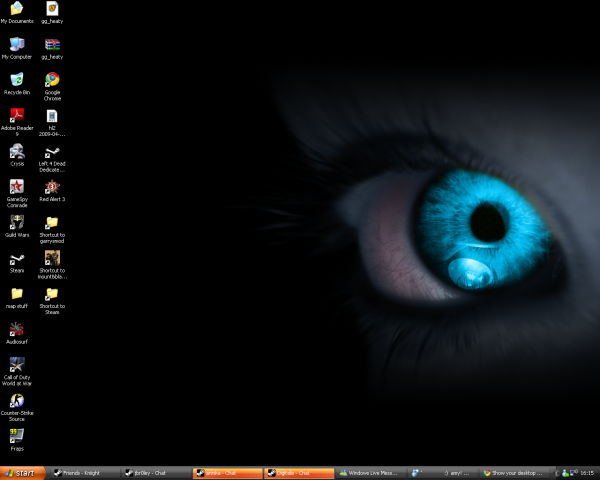Select the My Computer icon
Image resolution: width=600 pixels, height=480 pixels.
[x=17, y=45]
